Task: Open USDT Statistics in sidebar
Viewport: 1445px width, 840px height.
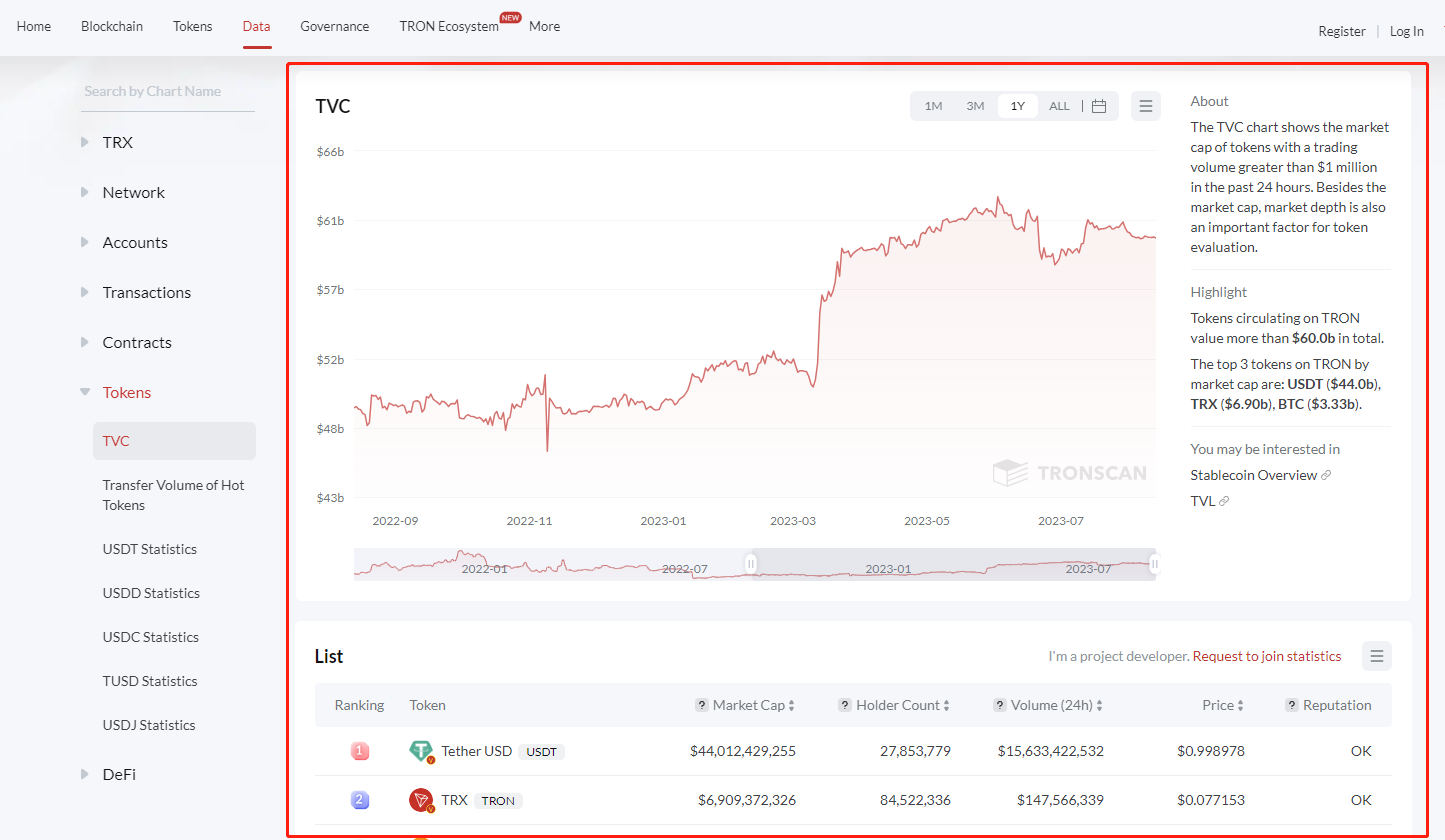Action: pyautogui.click(x=150, y=549)
